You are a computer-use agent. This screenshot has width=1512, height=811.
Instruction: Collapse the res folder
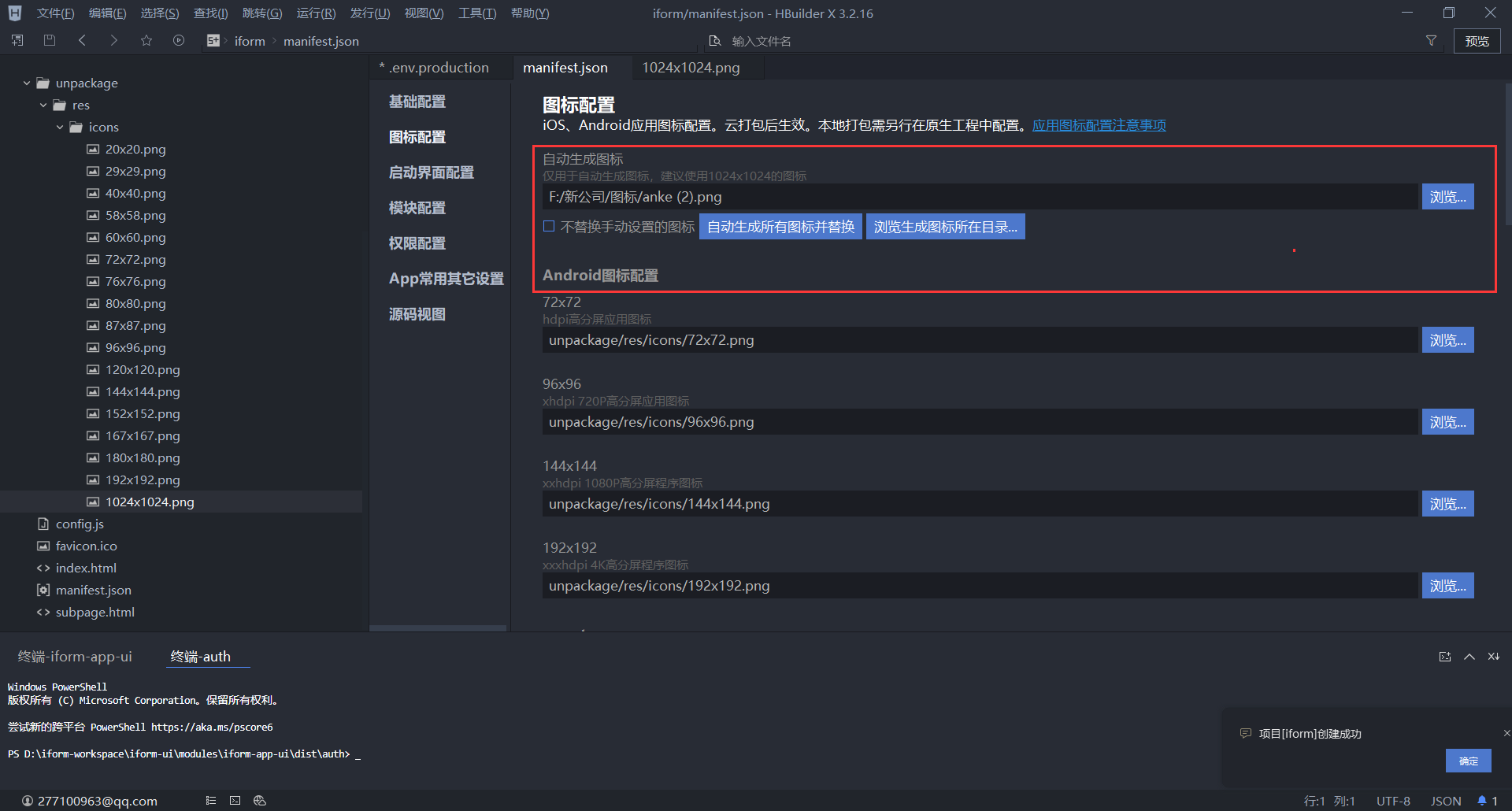(x=43, y=105)
